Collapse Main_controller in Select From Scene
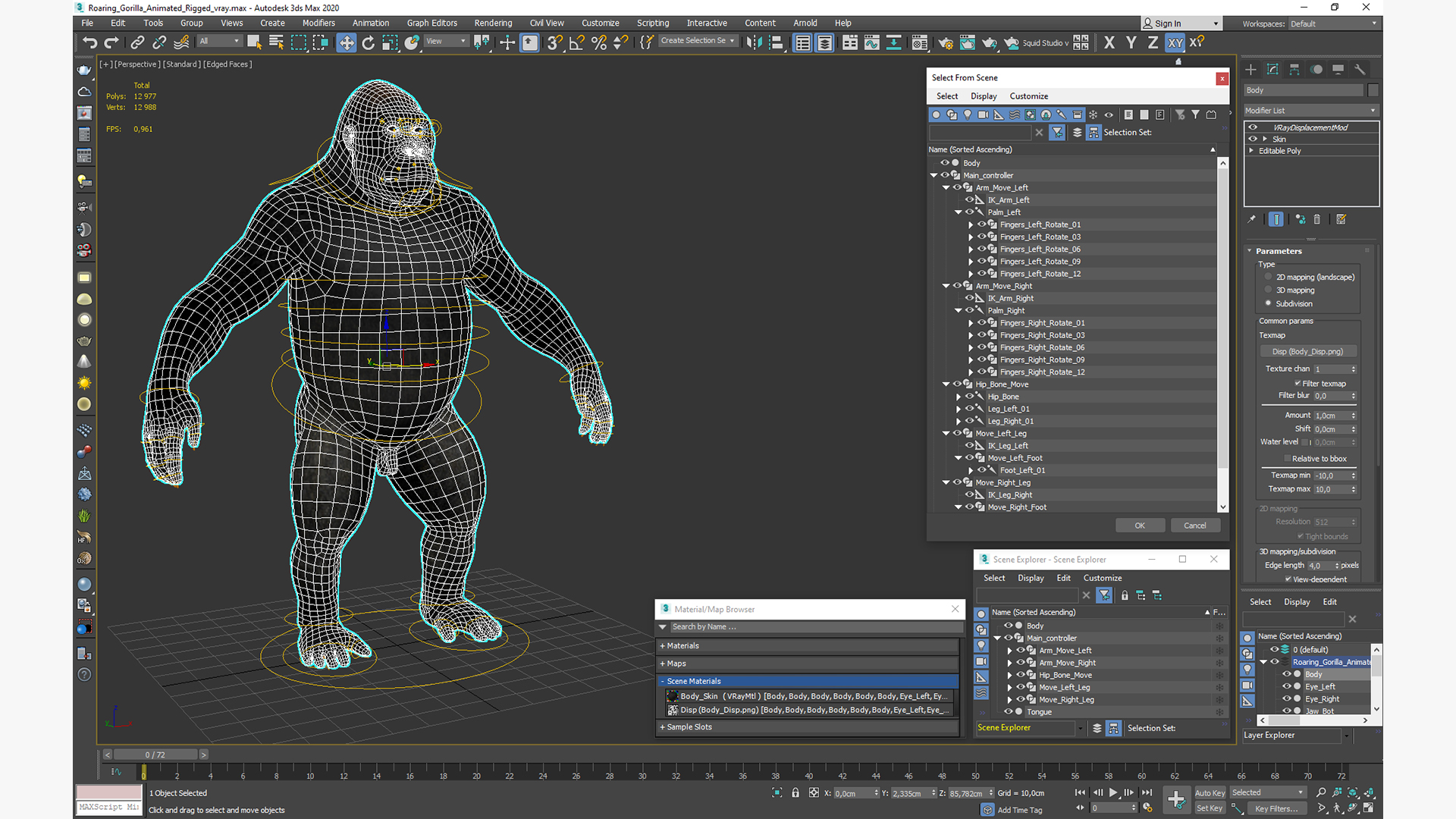 [x=934, y=175]
